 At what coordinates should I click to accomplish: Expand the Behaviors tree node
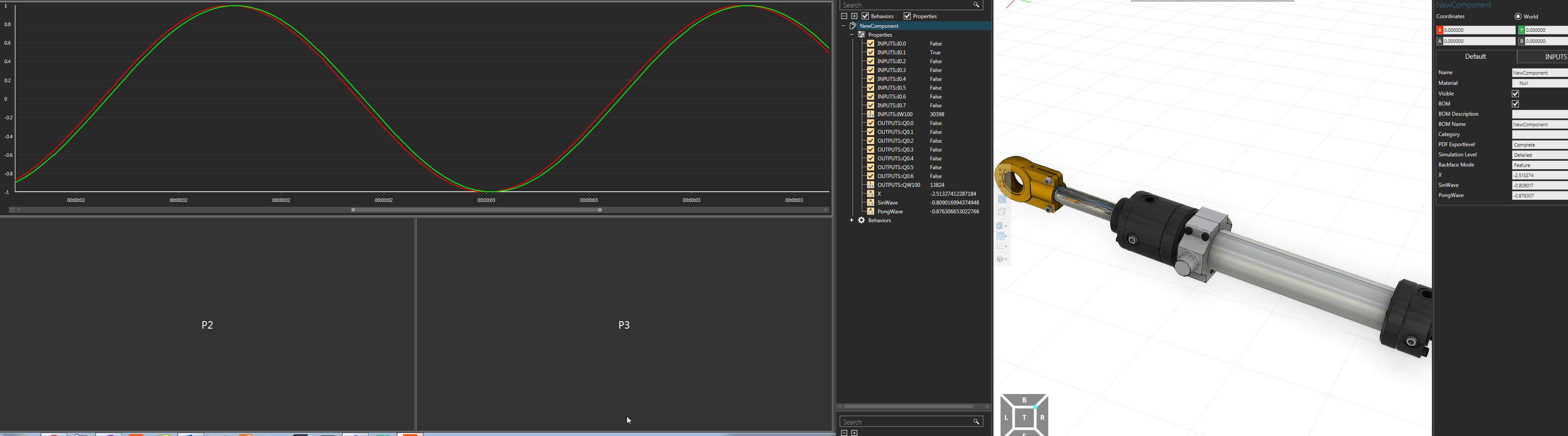[851, 221]
